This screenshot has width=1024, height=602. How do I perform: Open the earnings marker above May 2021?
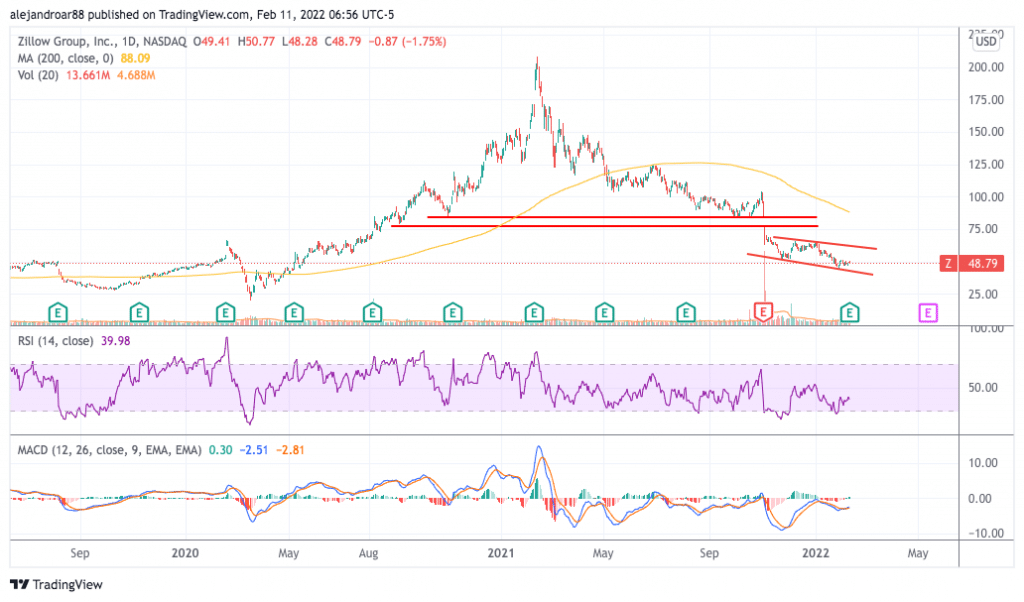tap(605, 313)
